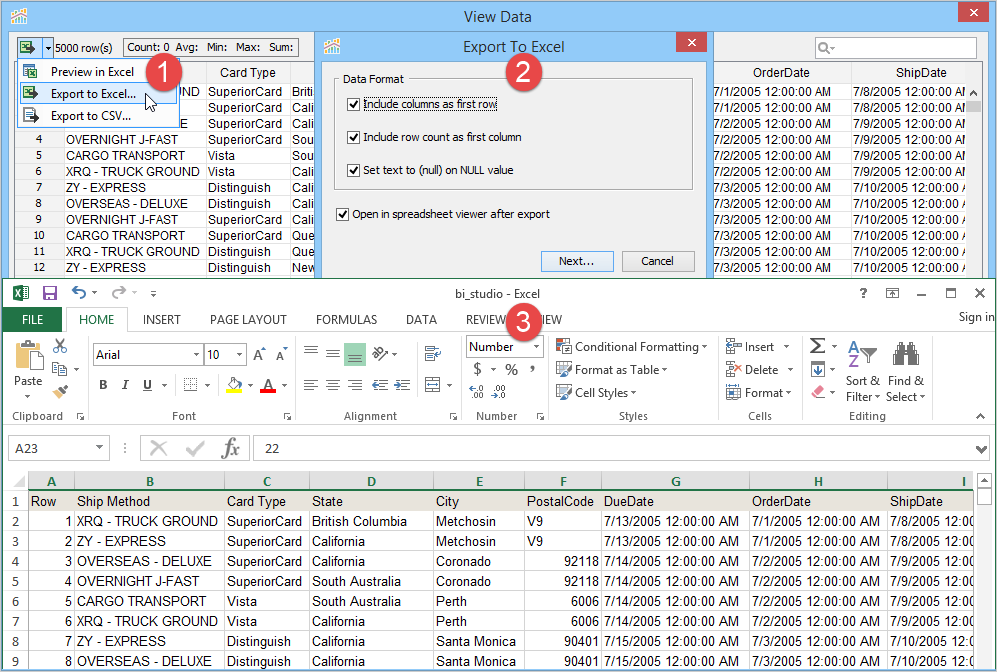Click the Excel Save icon
The height and width of the screenshot is (672, 997).
click(x=50, y=292)
